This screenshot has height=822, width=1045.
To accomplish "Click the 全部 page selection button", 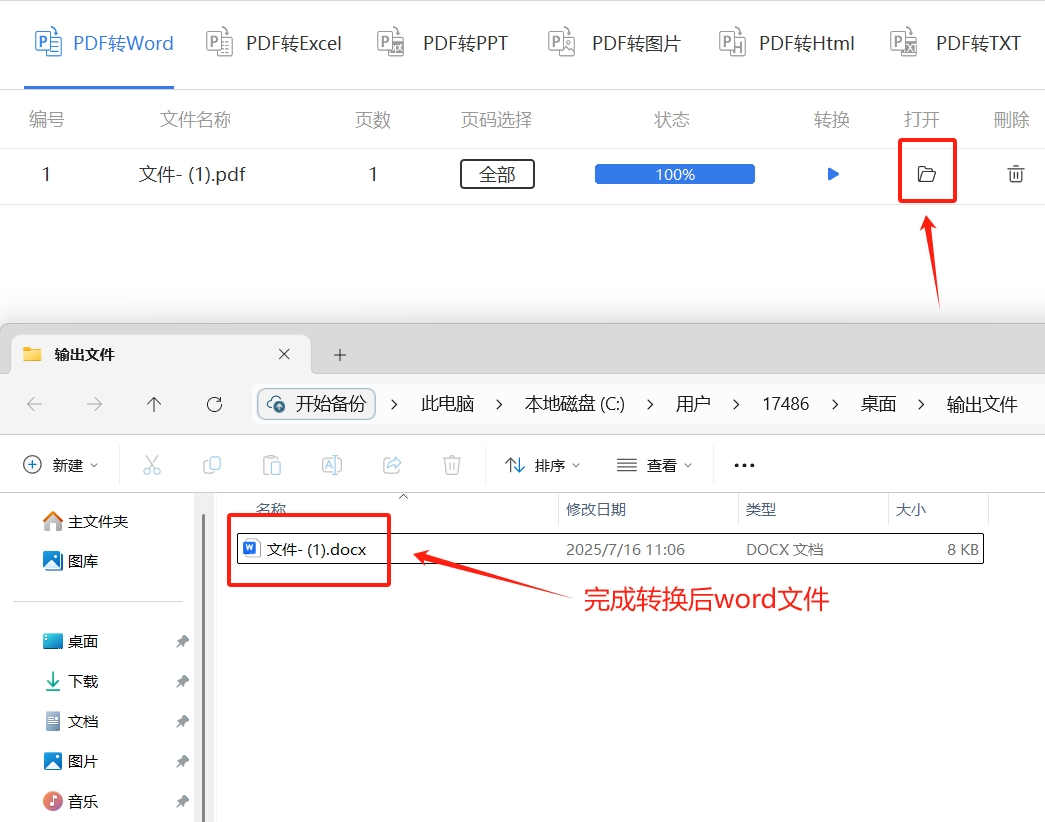I will click(x=497, y=173).
